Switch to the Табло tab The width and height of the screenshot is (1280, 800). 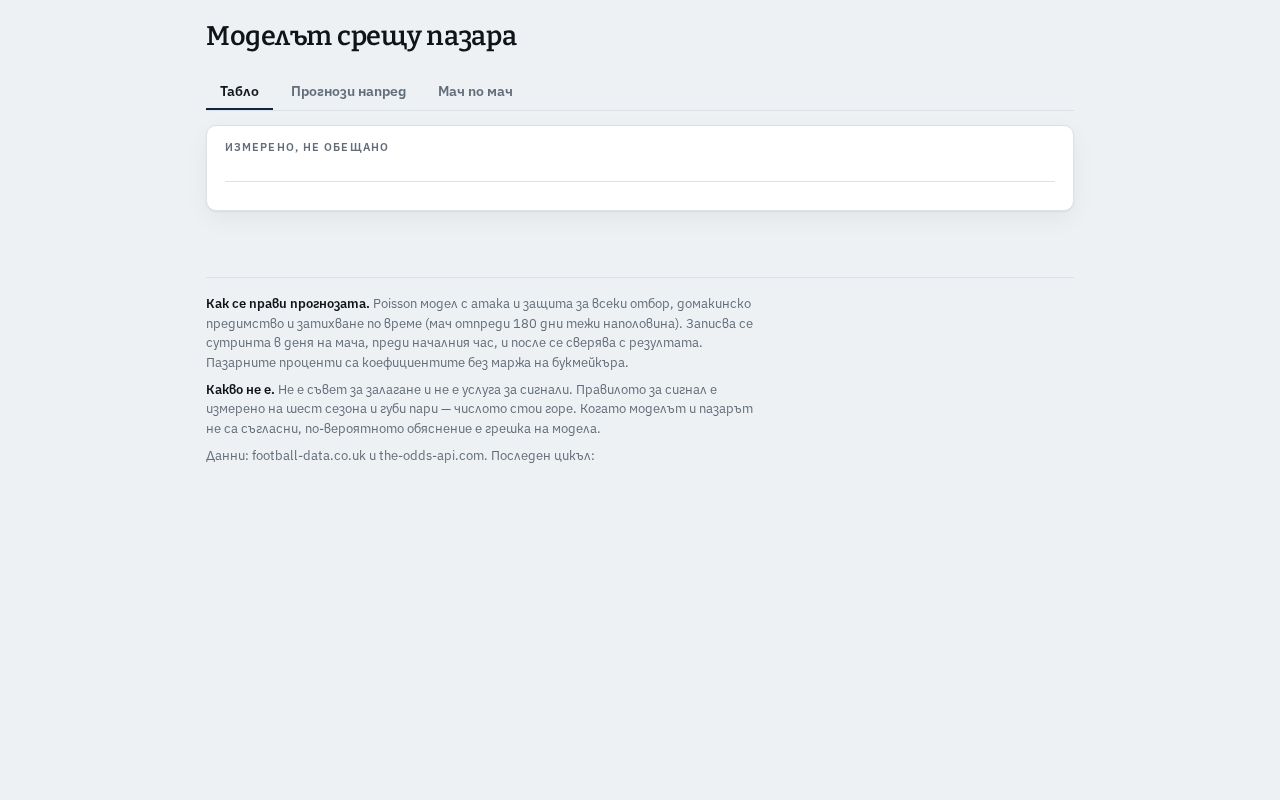(x=239, y=92)
